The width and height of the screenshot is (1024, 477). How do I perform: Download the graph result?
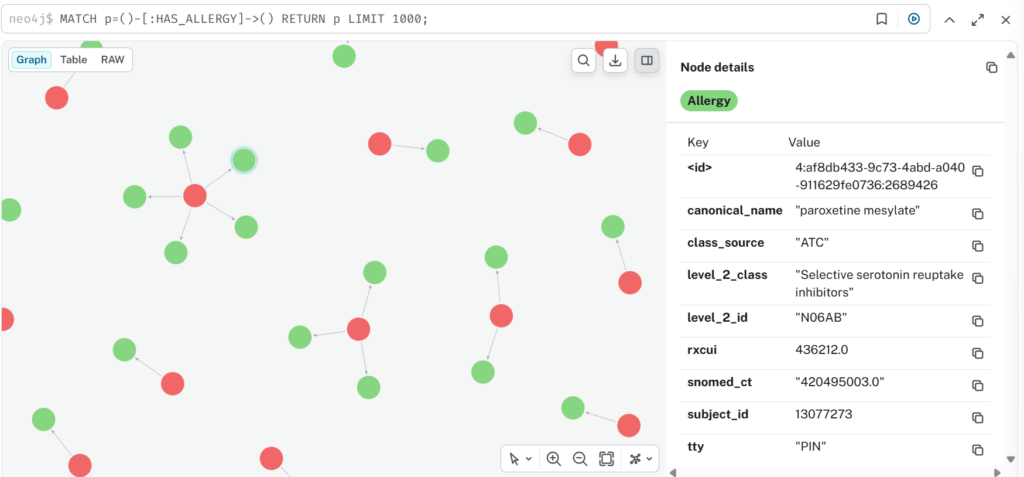616,61
